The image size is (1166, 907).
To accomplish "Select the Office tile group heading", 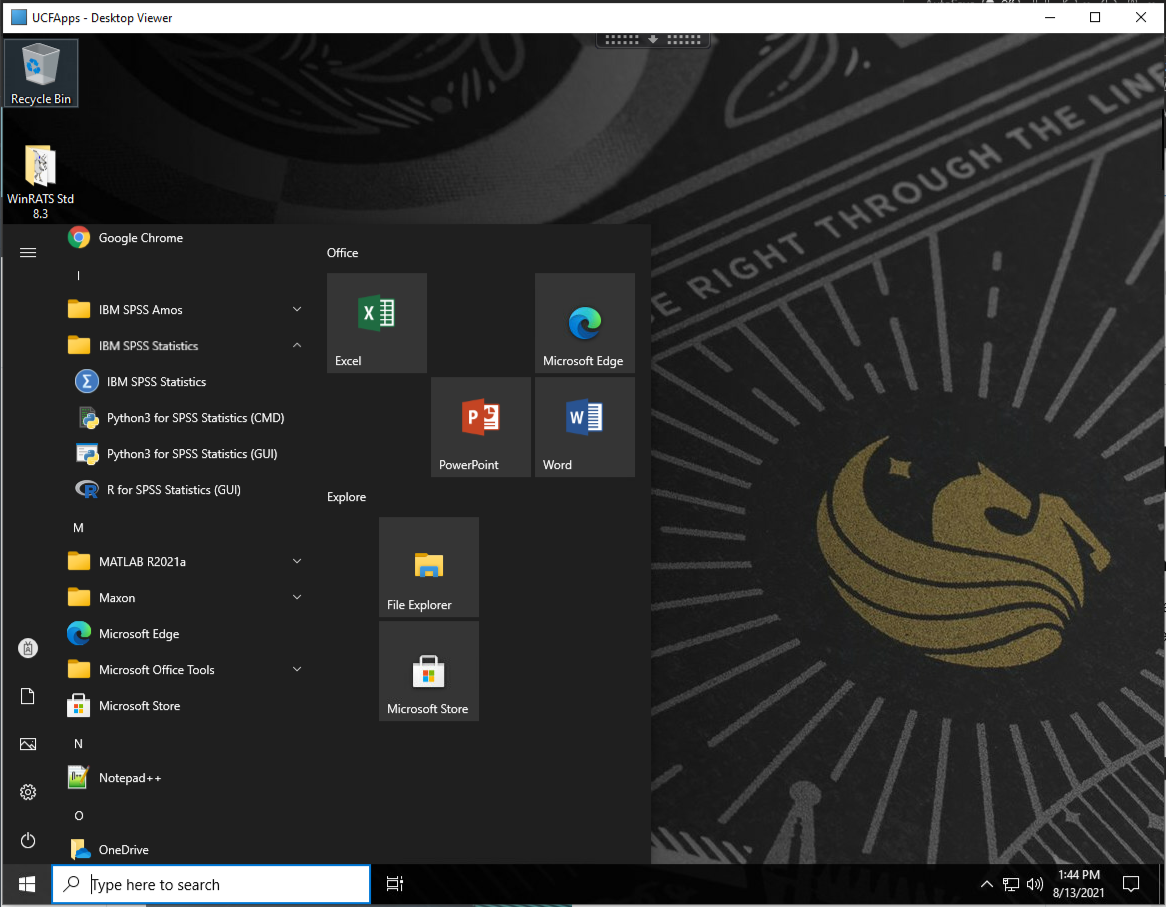I will pos(343,253).
